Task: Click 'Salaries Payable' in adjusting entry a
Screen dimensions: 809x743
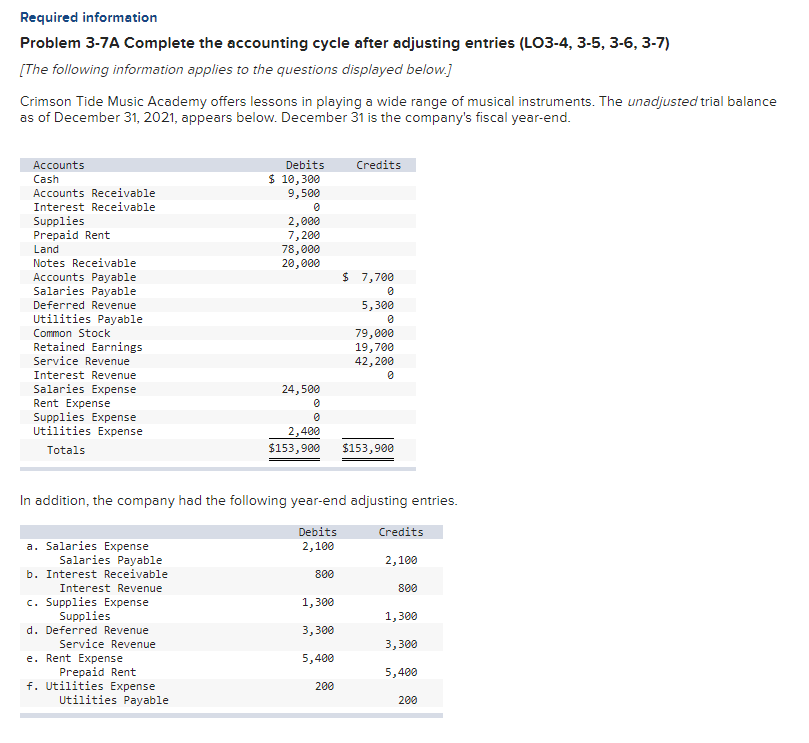Action: (110, 560)
